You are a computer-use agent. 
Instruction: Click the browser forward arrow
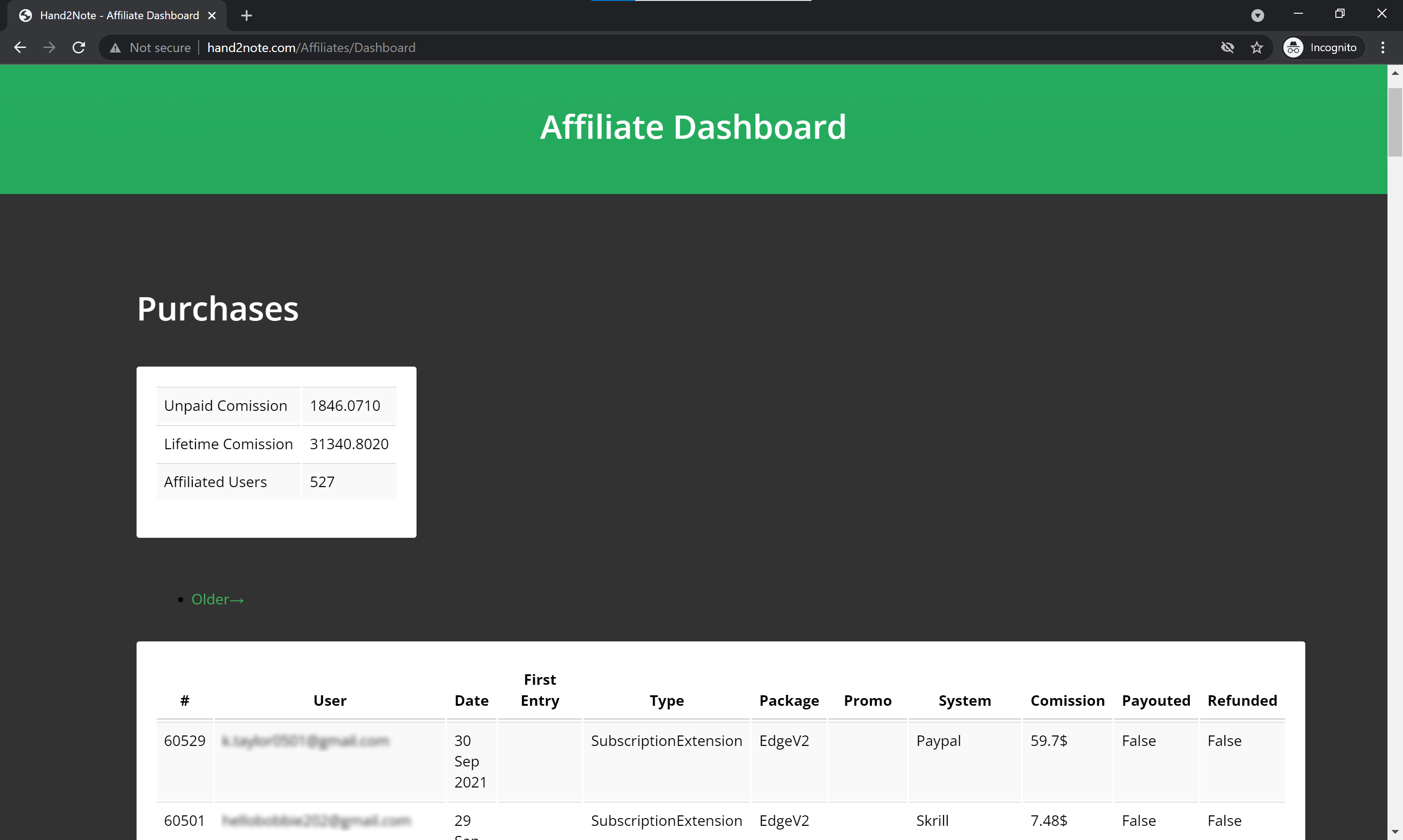[49, 47]
